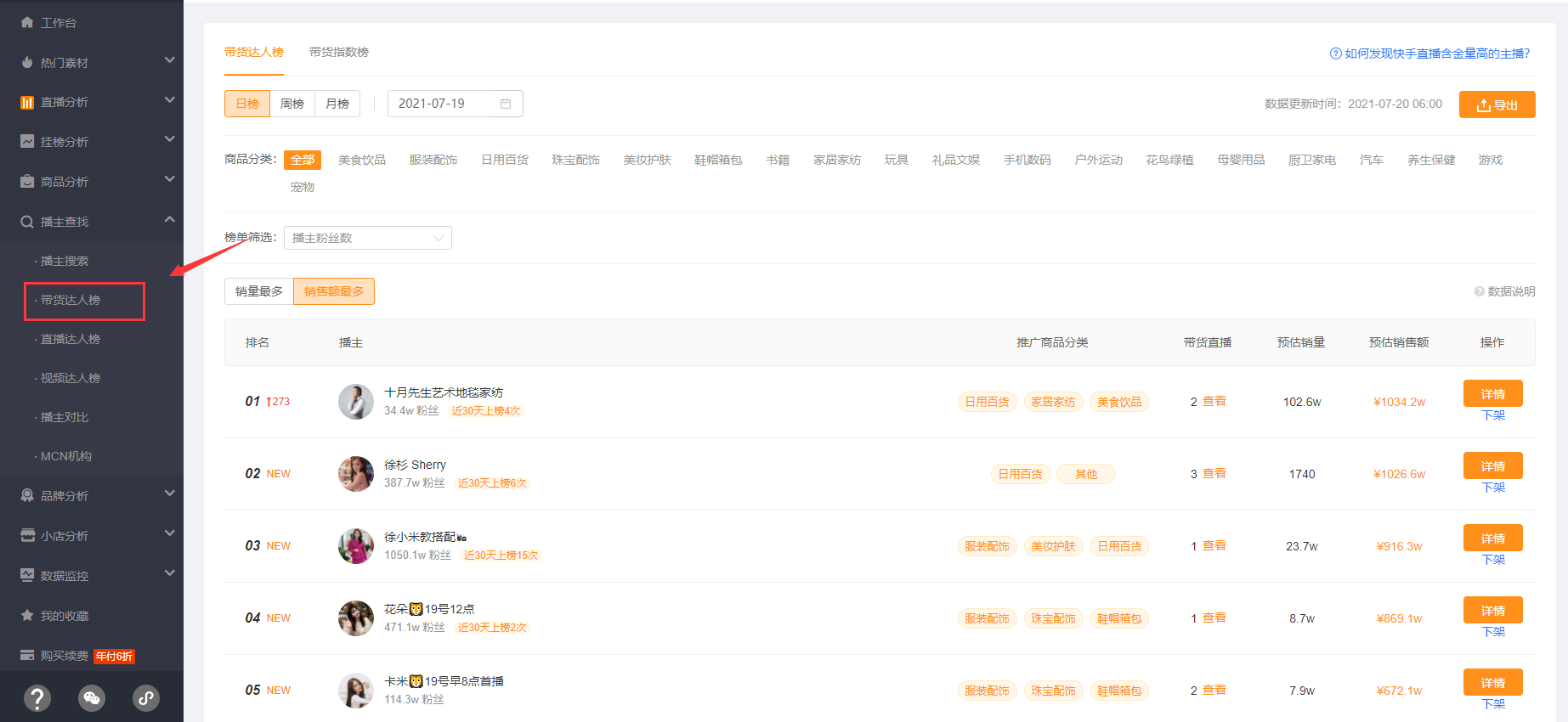Click the 导出 export button
The image size is (1568, 722).
(x=1497, y=104)
